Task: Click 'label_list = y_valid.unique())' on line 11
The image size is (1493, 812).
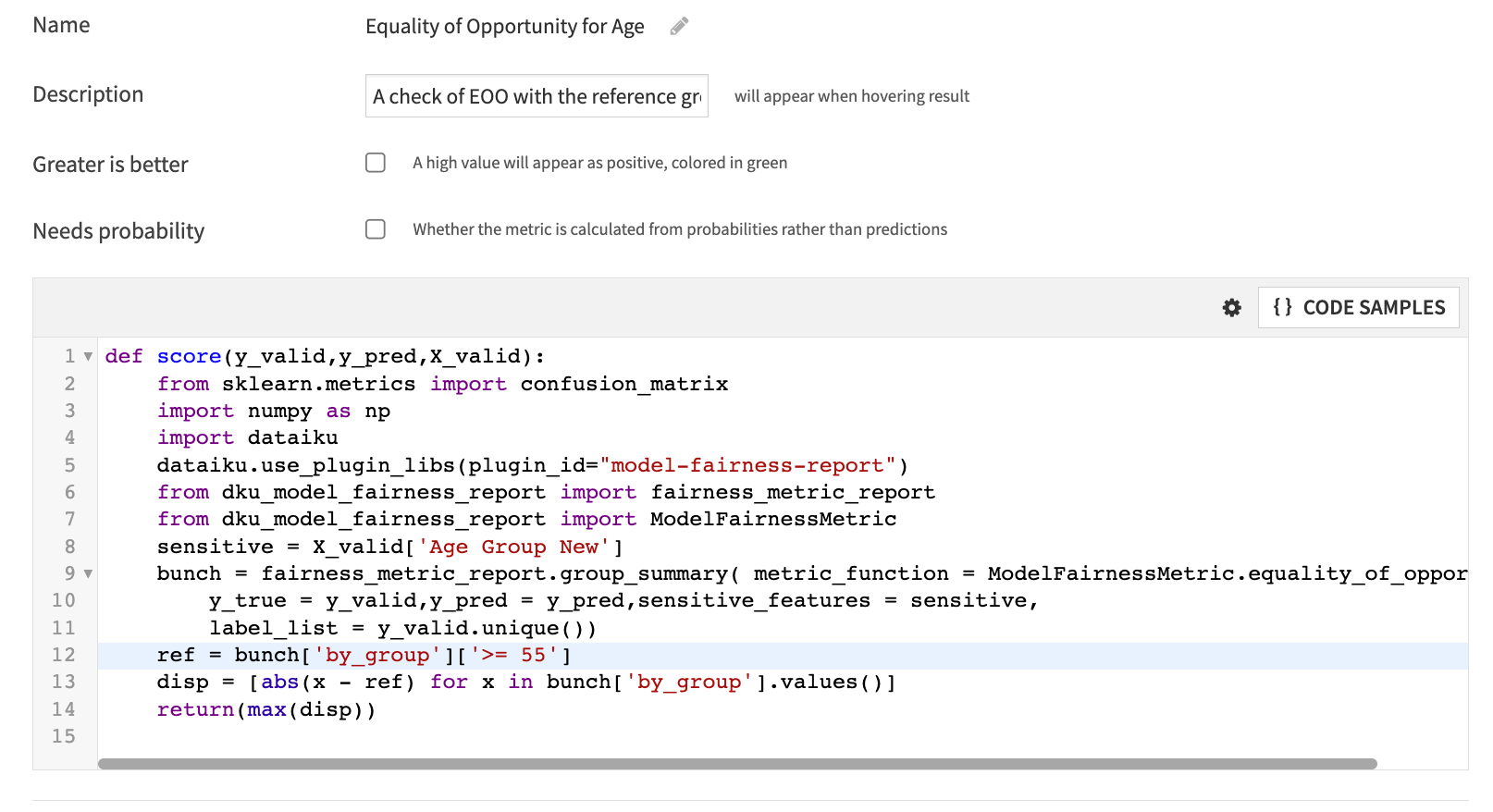Action: tap(402, 629)
